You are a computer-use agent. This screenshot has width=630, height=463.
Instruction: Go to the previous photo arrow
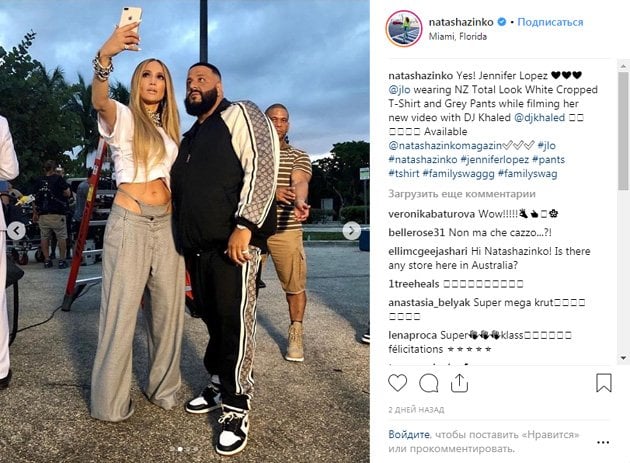16,231
